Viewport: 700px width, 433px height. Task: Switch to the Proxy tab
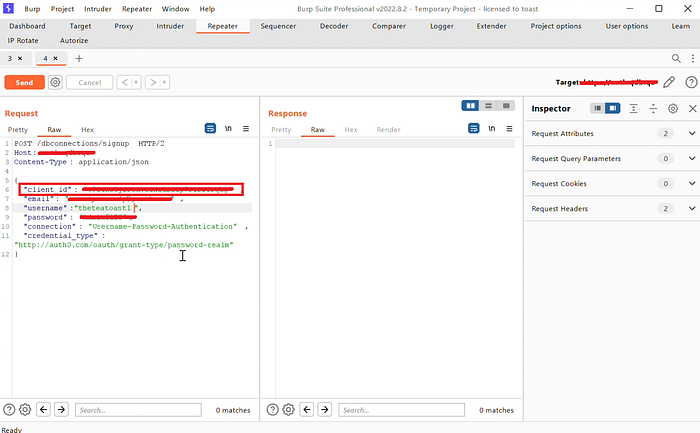pos(124,26)
